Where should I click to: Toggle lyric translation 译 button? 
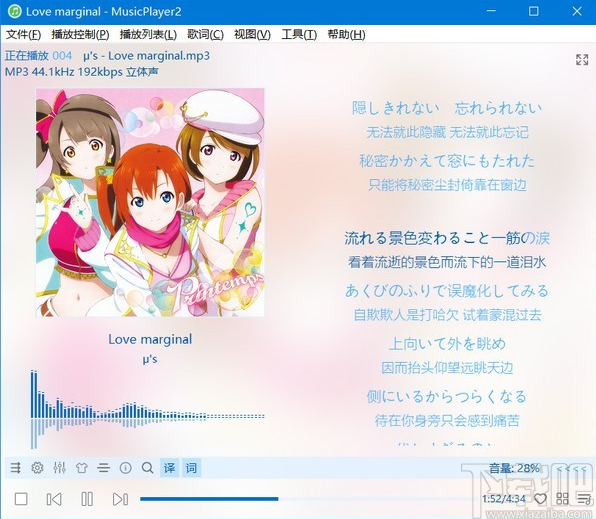tap(170, 468)
